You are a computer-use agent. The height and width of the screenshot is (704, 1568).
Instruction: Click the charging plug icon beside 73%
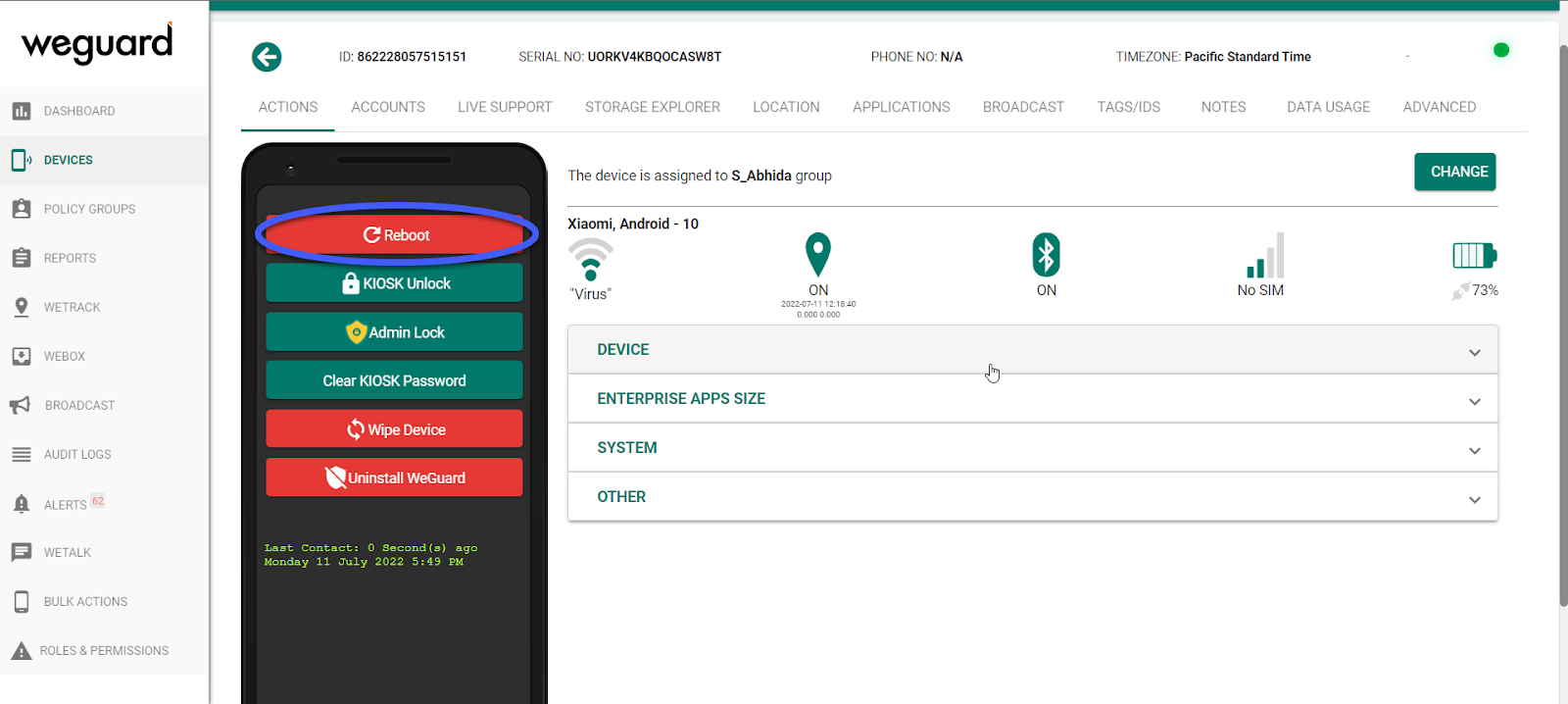(x=1460, y=291)
